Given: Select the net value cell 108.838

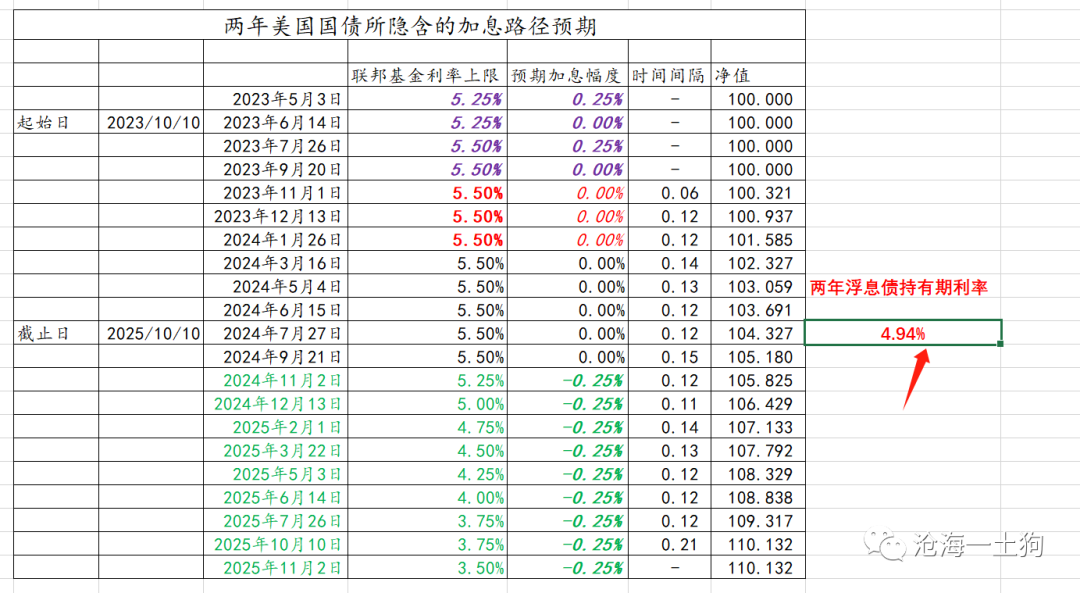Looking at the screenshot, I should click(x=758, y=497).
